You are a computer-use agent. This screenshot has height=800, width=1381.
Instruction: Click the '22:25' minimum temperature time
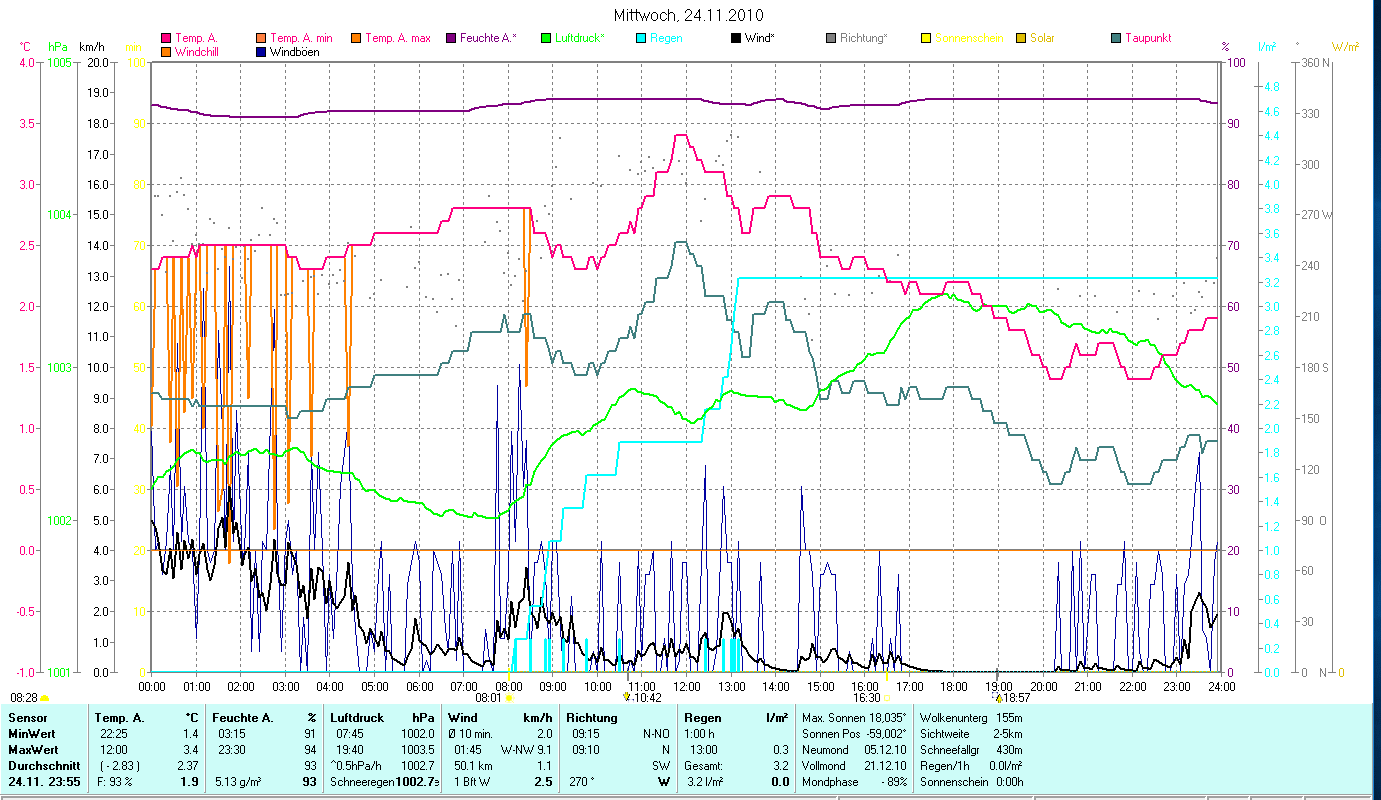(113, 733)
